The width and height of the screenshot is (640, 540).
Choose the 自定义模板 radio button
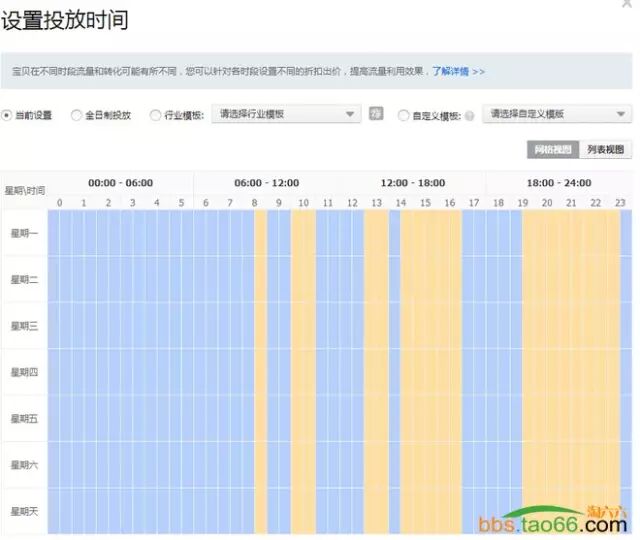coord(403,116)
